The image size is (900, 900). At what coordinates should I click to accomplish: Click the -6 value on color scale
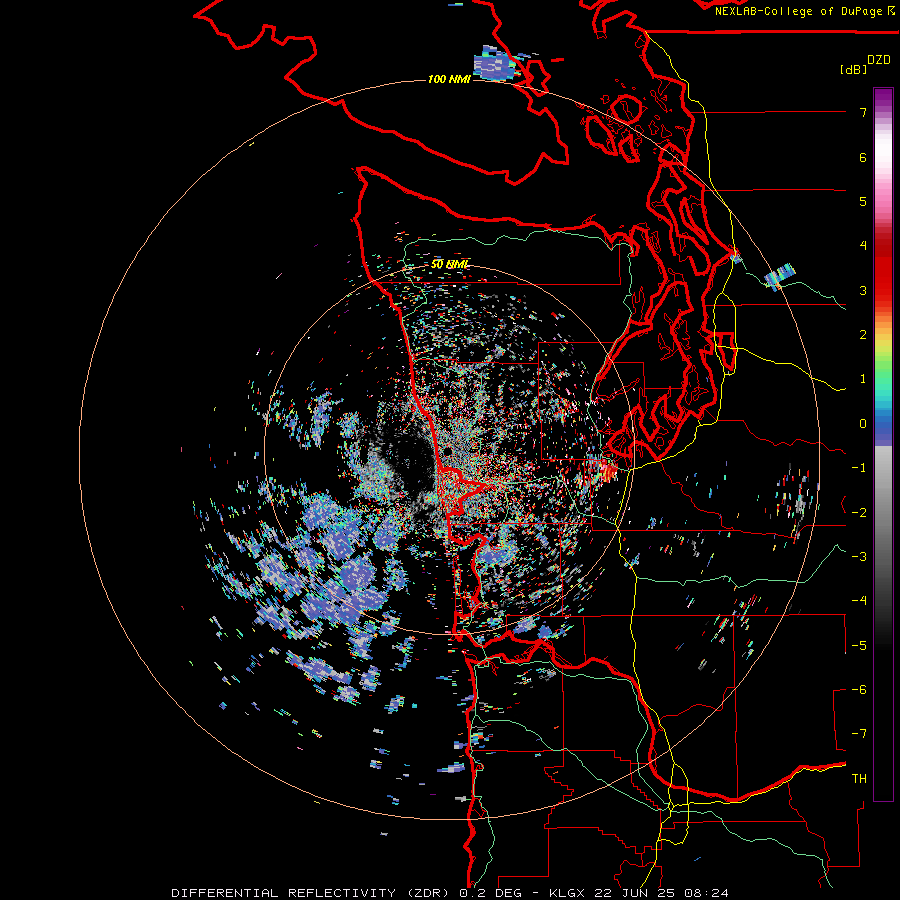coord(859,690)
